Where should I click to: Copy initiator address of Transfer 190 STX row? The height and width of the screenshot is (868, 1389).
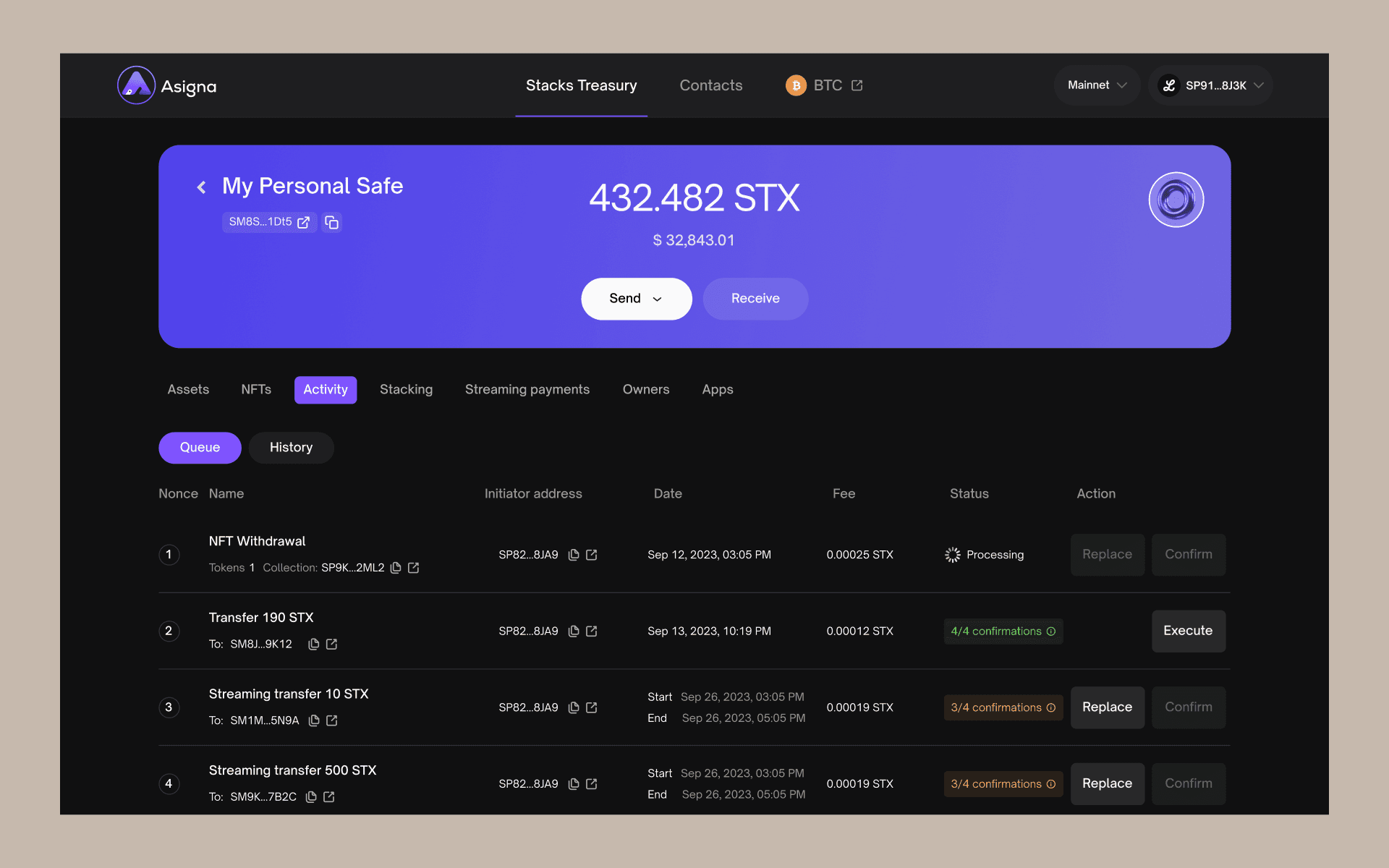click(x=574, y=631)
